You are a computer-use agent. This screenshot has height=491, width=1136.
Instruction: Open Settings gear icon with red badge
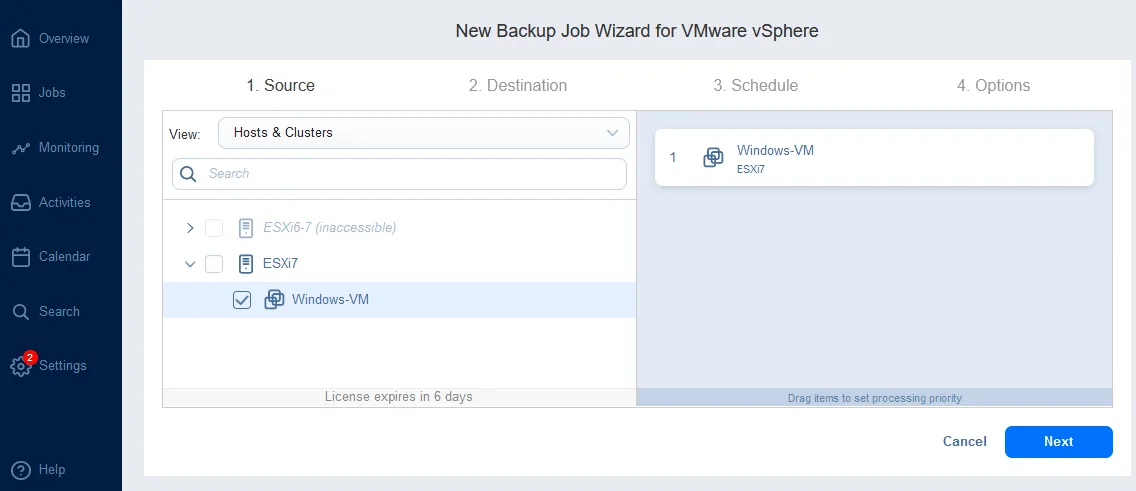(20, 366)
